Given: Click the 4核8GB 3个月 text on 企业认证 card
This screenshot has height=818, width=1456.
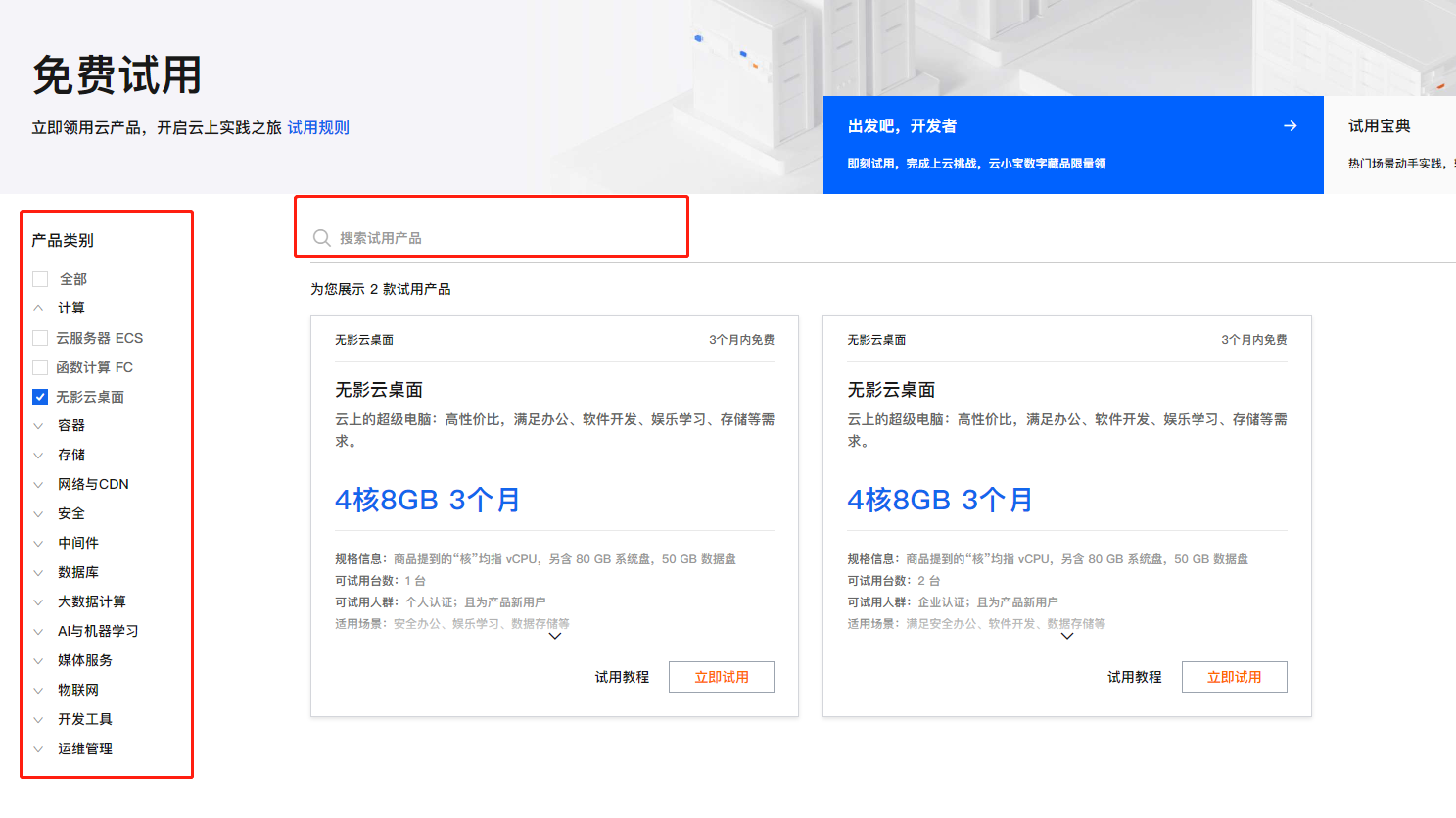Looking at the screenshot, I should 940,500.
